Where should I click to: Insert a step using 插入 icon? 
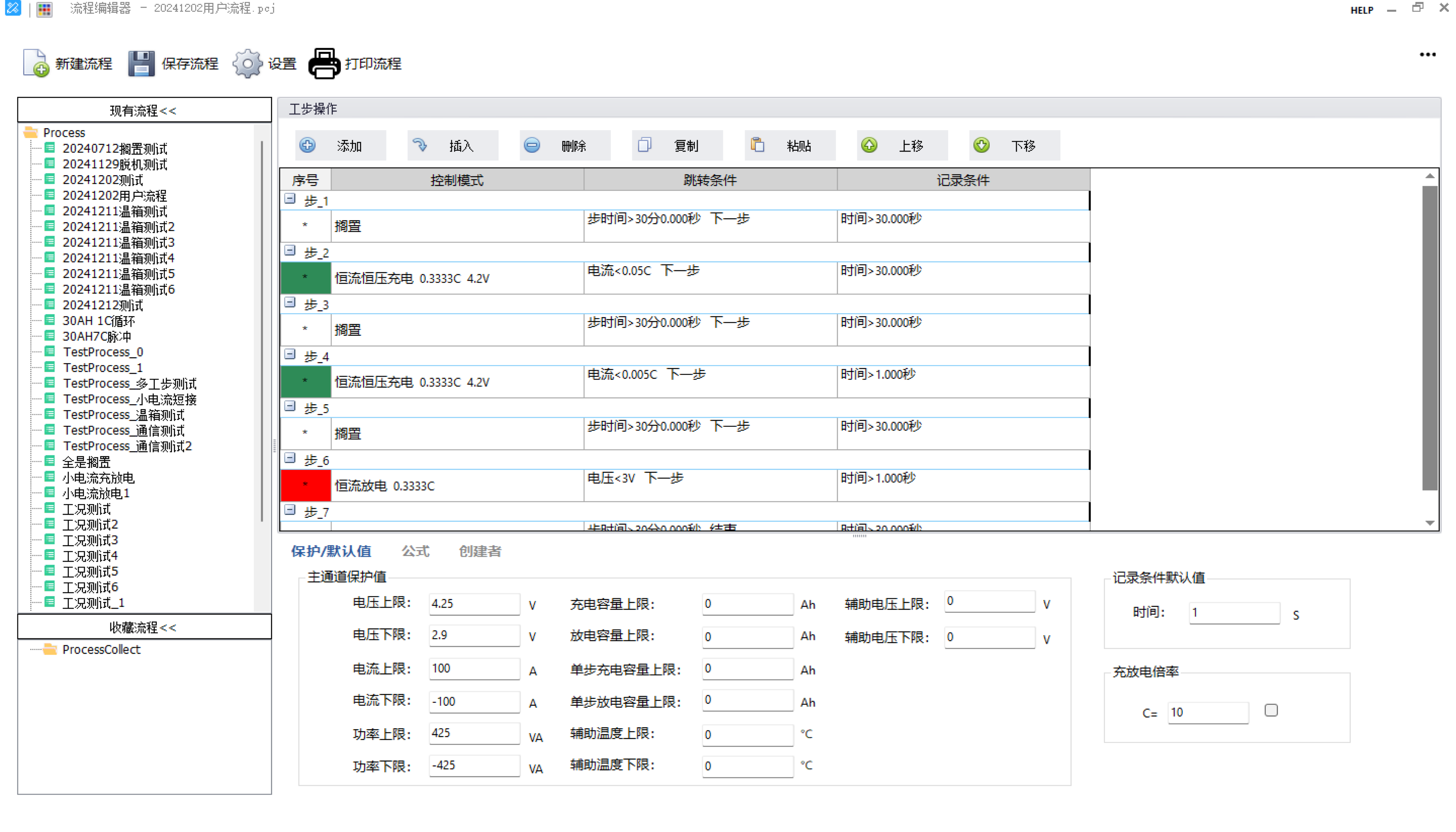pos(420,145)
